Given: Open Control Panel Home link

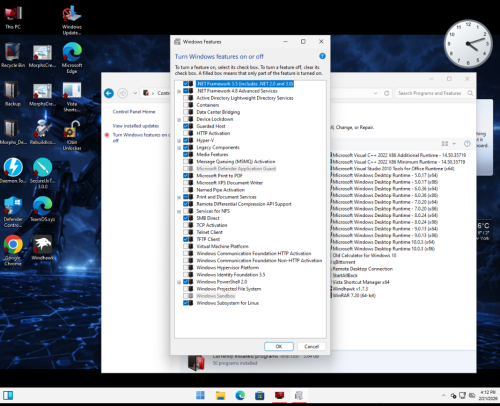Looking at the screenshot, I should click(134, 112).
